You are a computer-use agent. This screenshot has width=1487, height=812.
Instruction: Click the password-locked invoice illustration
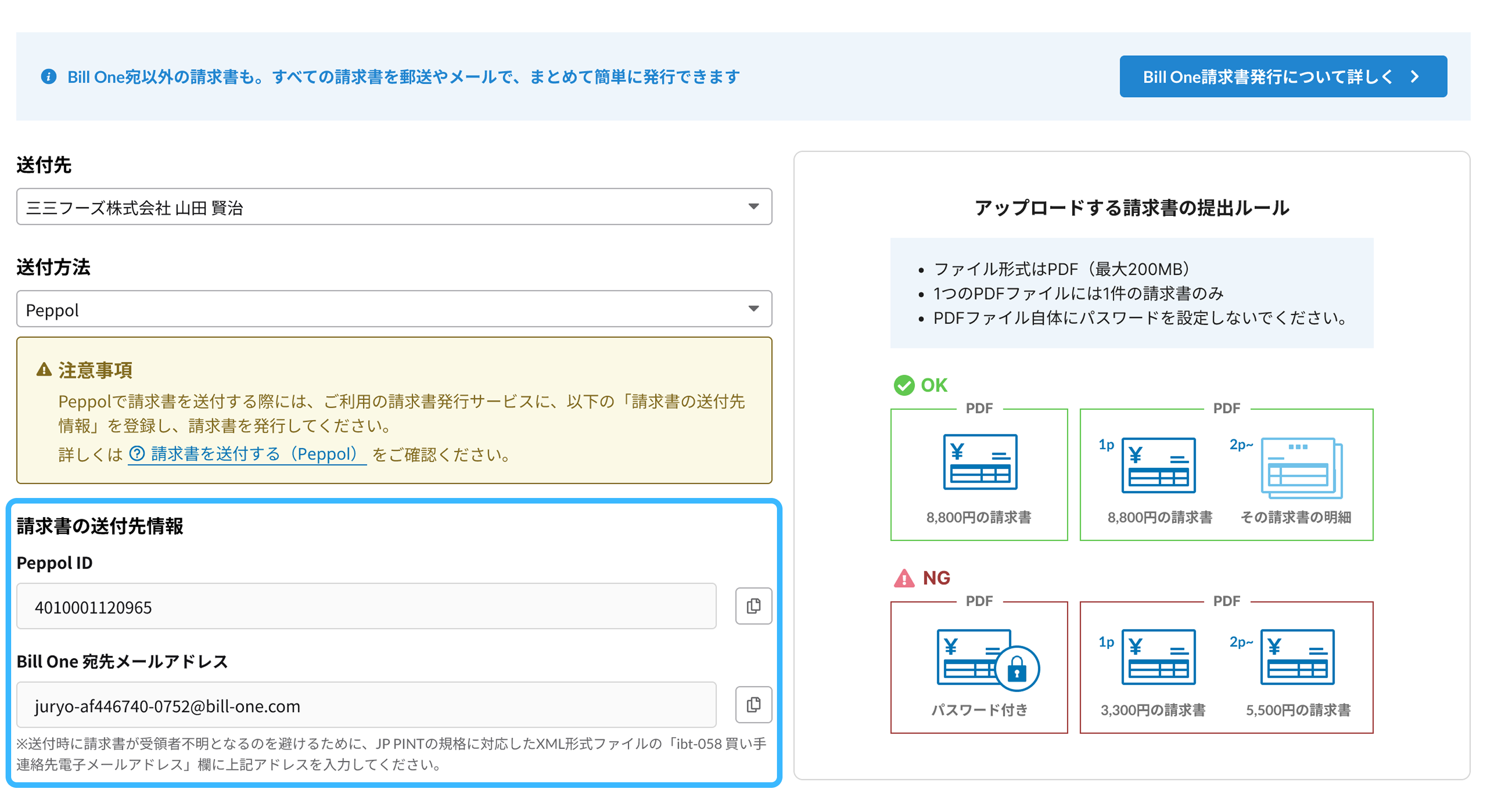(987, 659)
